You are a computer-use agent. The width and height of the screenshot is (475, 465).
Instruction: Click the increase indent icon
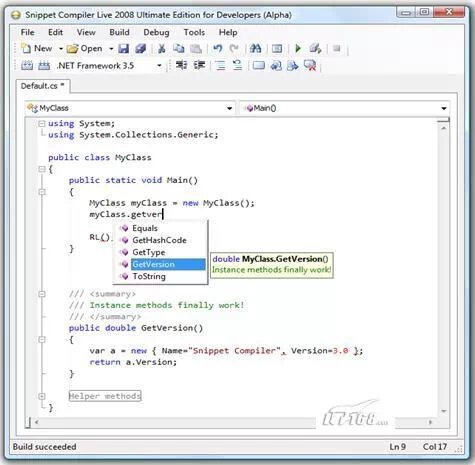(x=181, y=65)
